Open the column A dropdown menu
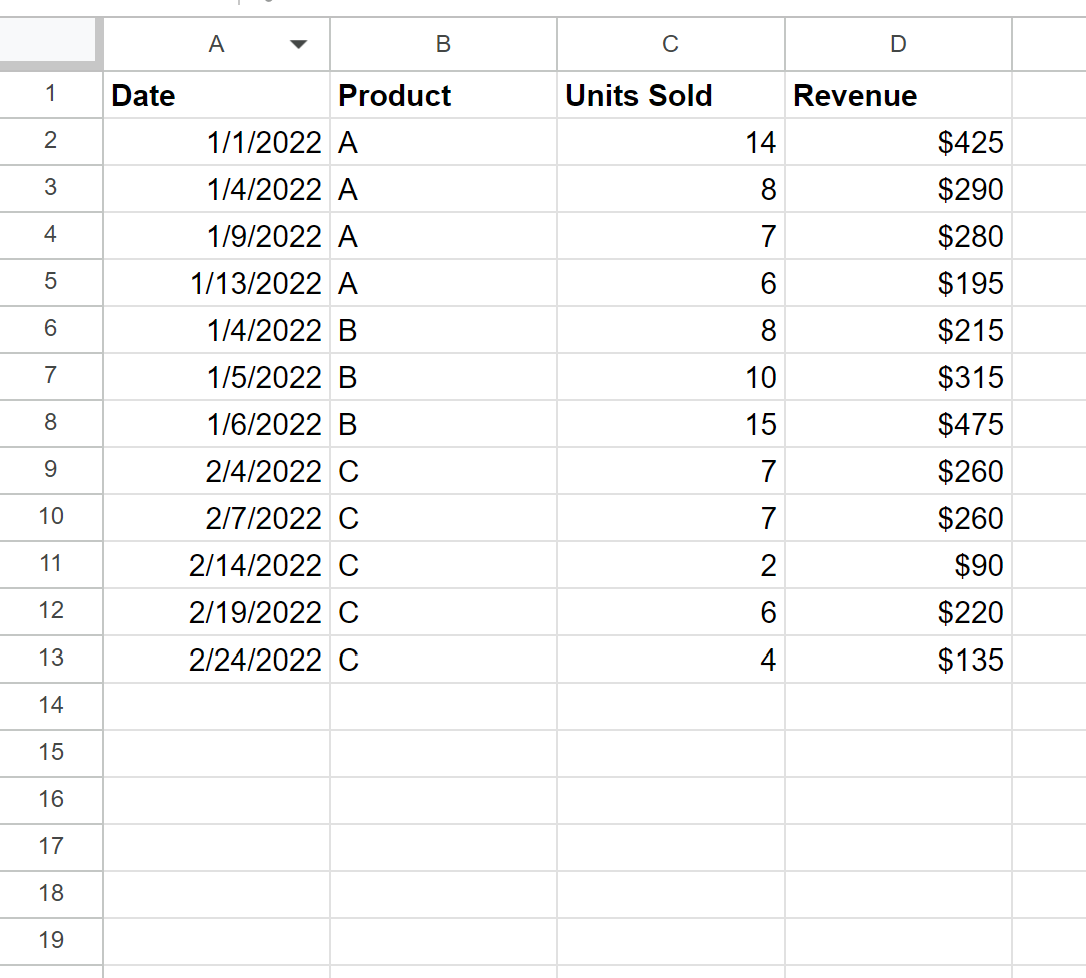1086x978 pixels. pos(297,44)
